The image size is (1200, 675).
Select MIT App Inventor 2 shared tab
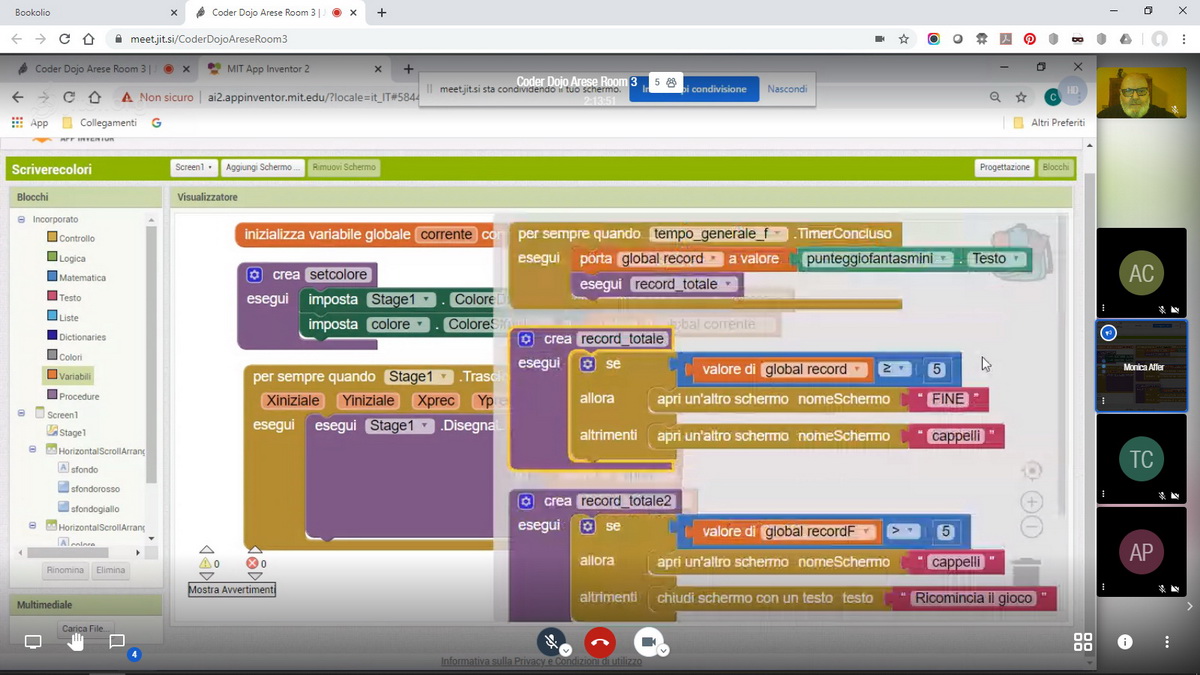point(294,69)
